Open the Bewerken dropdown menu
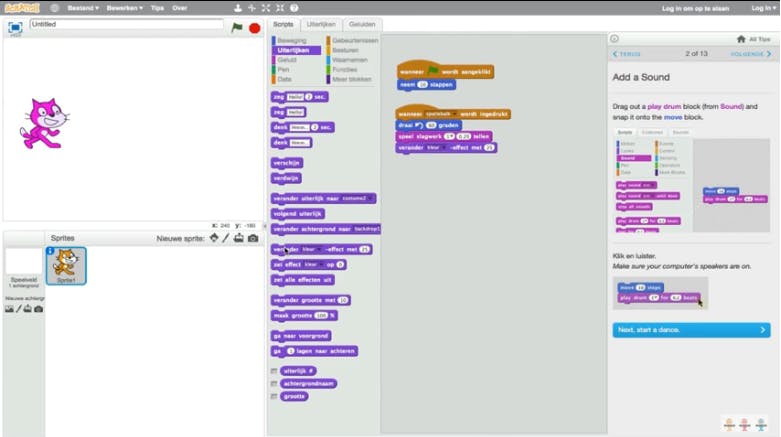This screenshot has width=781, height=437. click(x=125, y=8)
